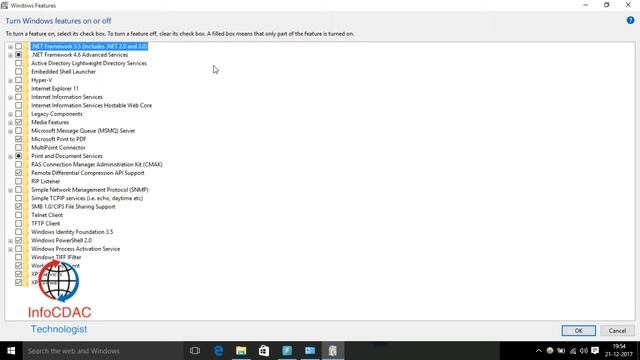Confirm changes with the OK button

578,331
